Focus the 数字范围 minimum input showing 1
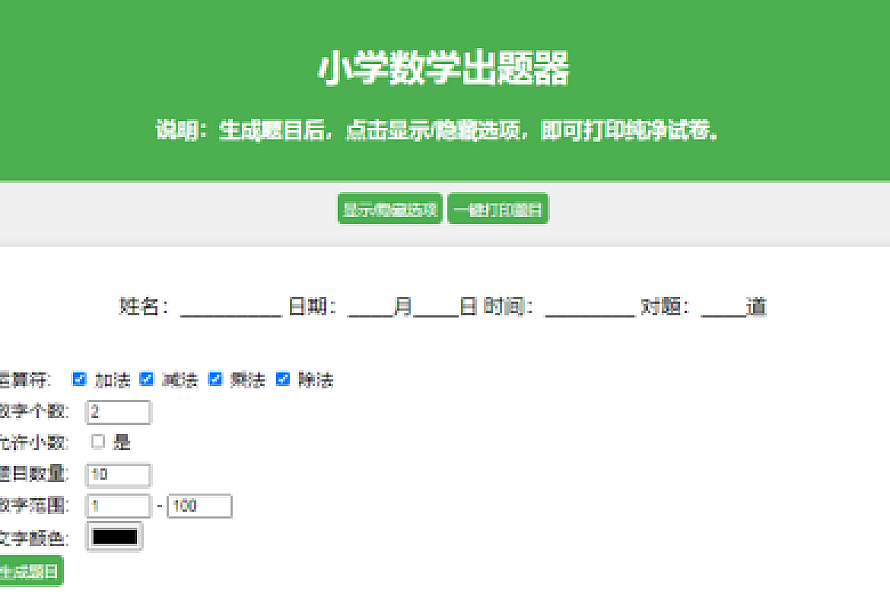Image resolution: width=890 pixels, height=610 pixels. coord(118,506)
